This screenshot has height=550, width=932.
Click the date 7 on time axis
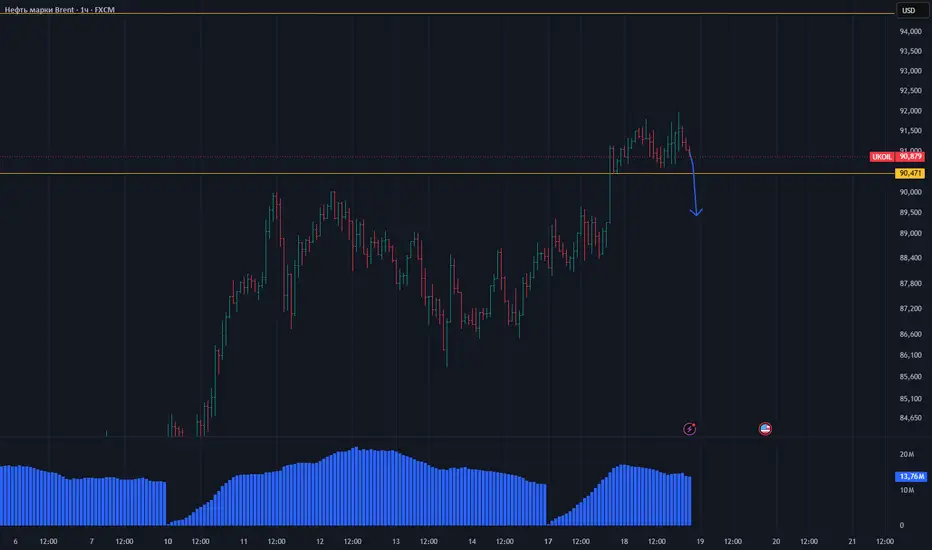[x=92, y=542]
